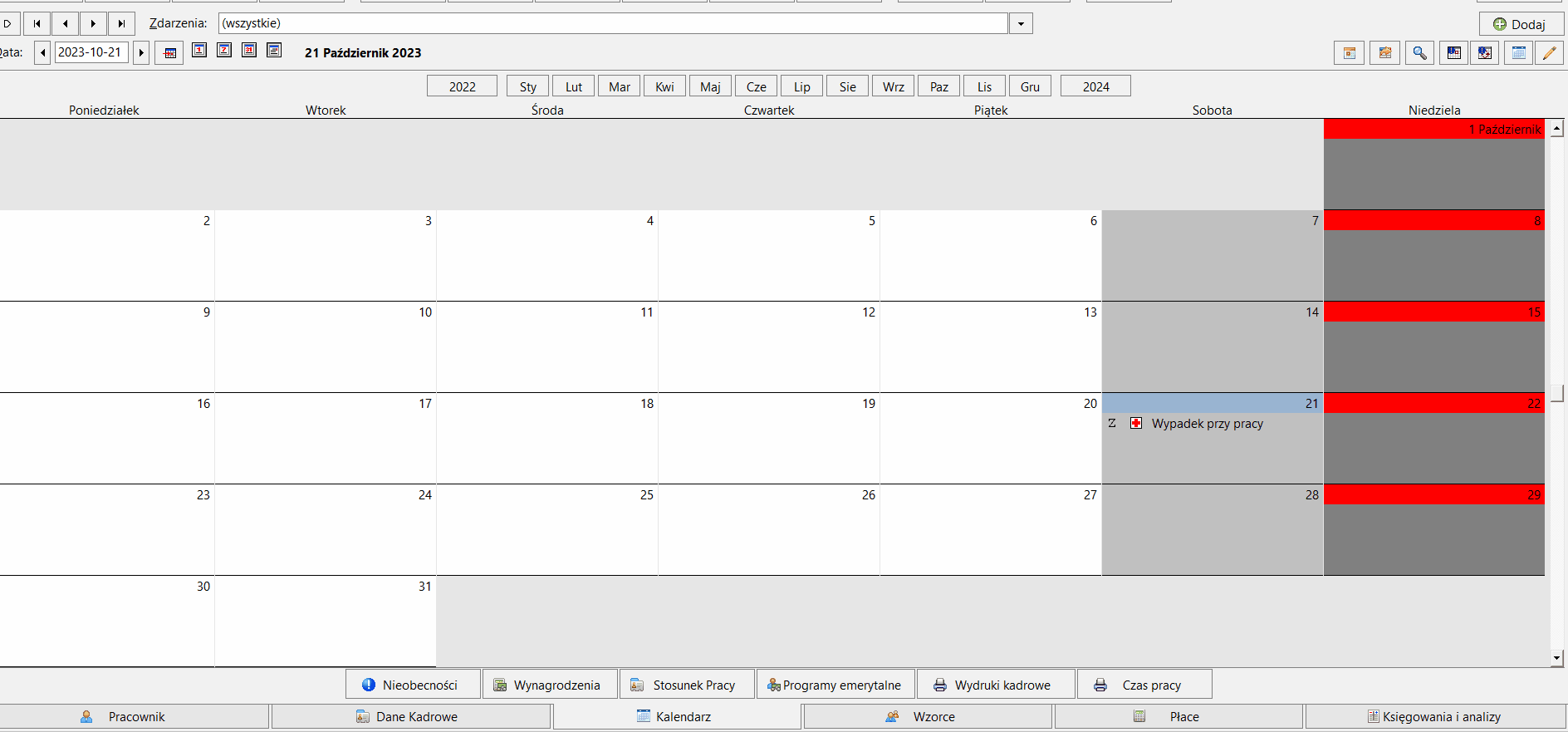Viewport: 1568px width, 732px height.
Task: Go to year 2024
Action: point(1096,86)
